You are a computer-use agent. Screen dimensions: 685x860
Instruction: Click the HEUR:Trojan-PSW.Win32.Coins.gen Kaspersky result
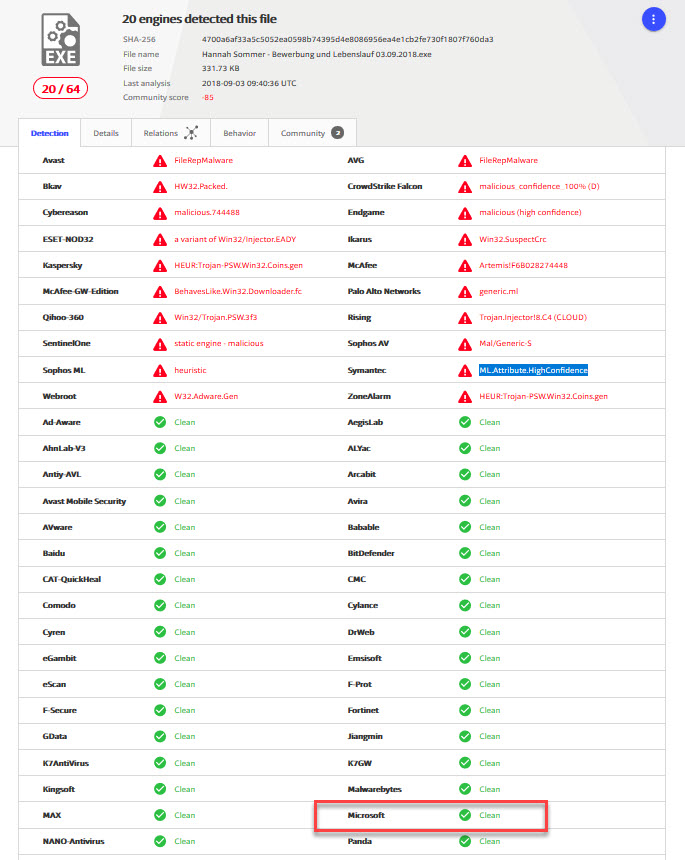[239, 265]
